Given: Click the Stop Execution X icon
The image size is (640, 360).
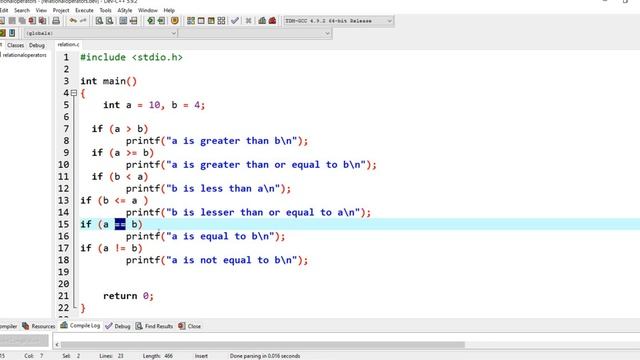Looking at the screenshot, I should [248, 21].
